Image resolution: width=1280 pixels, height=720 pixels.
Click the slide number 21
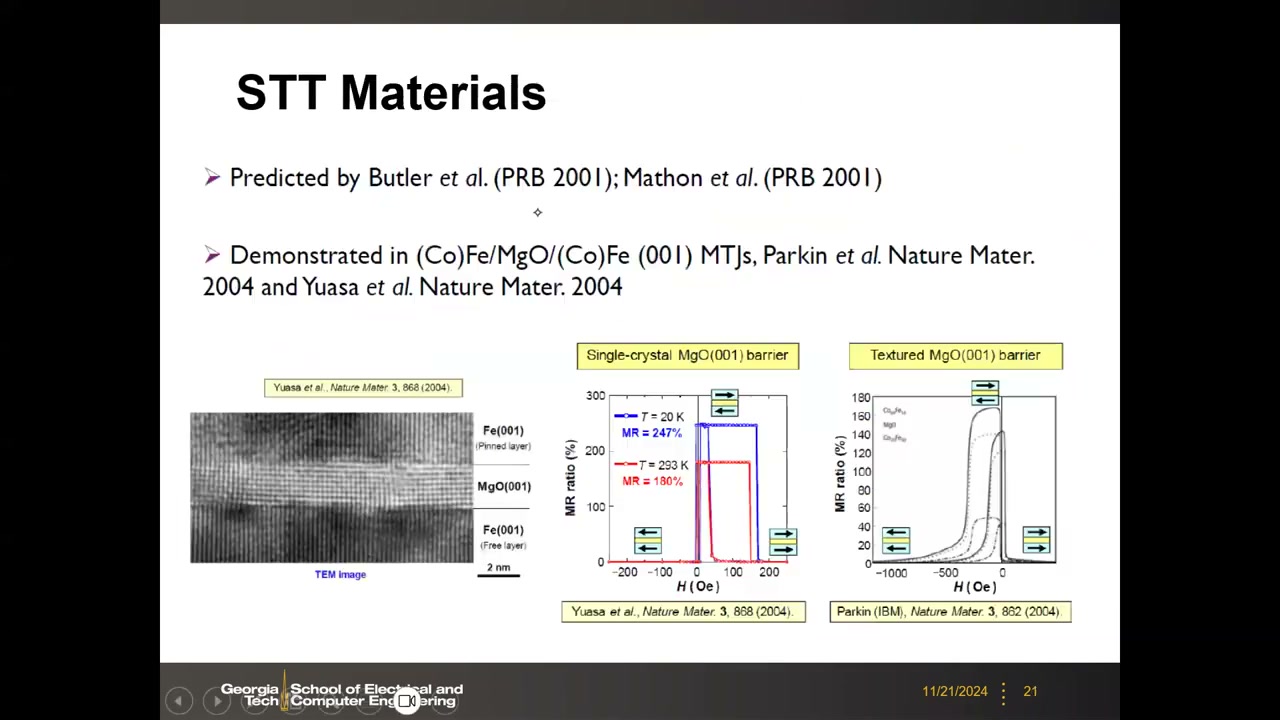click(x=1030, y=691)
